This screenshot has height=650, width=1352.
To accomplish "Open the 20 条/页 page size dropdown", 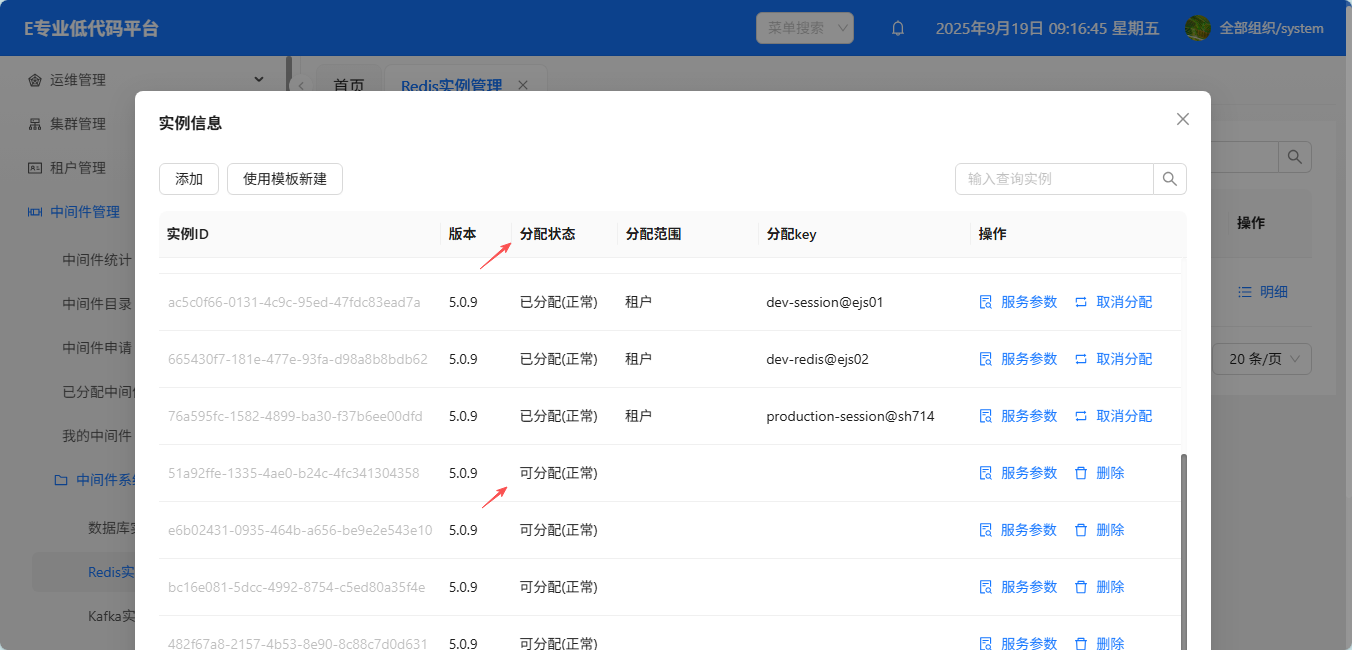I will [x=1261, y=359].
